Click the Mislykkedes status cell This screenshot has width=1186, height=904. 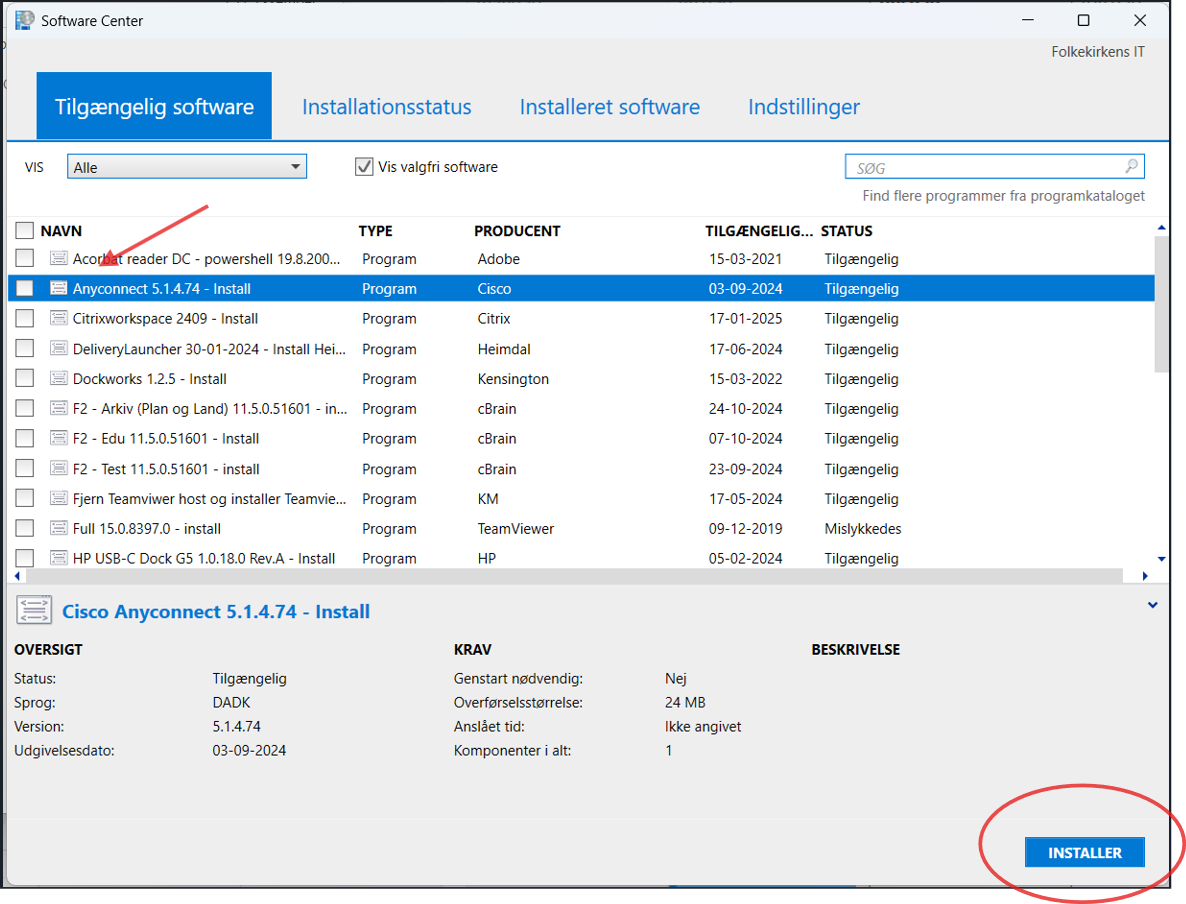click(862, 528)
